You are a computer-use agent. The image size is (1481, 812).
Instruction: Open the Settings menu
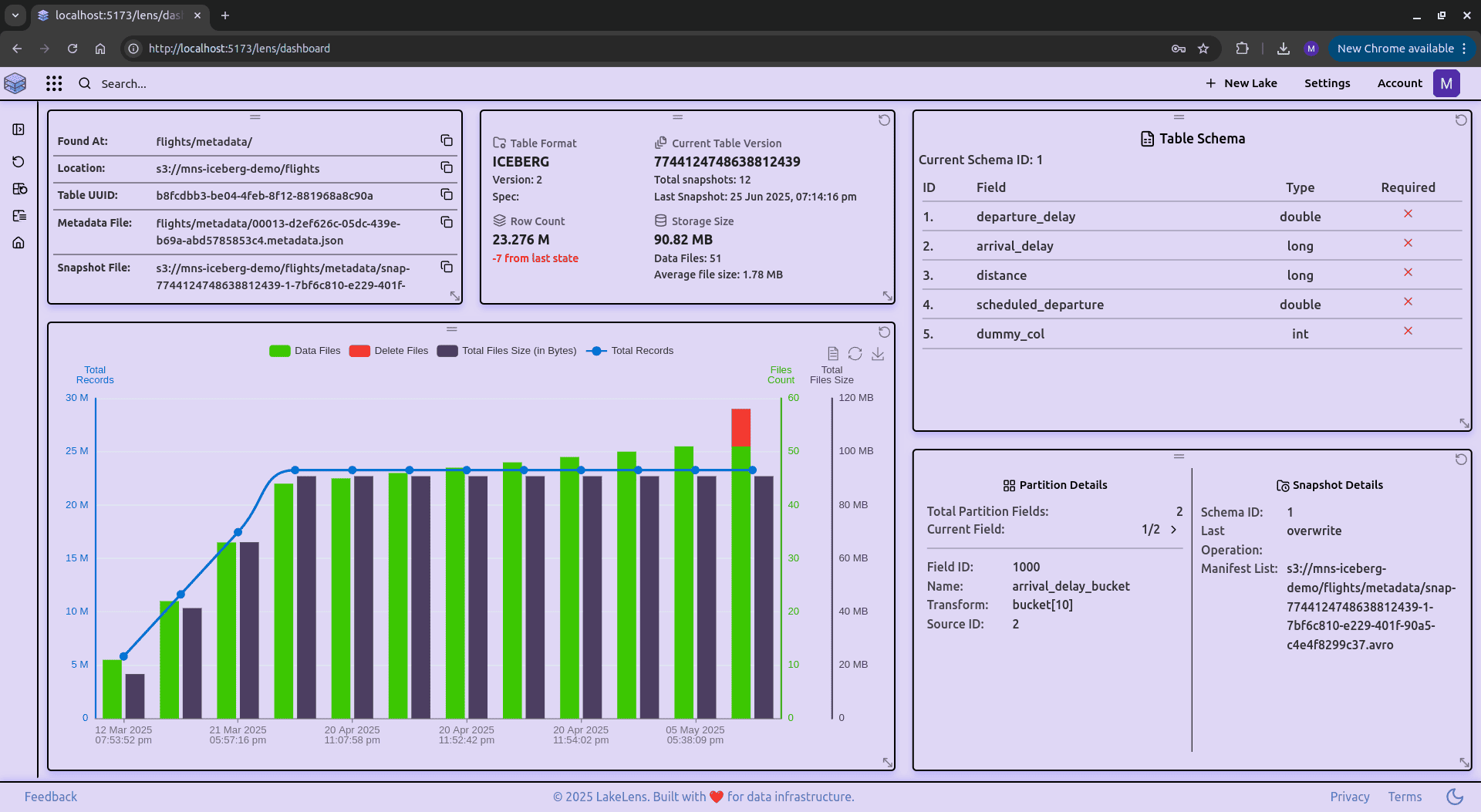point(1327,83)
